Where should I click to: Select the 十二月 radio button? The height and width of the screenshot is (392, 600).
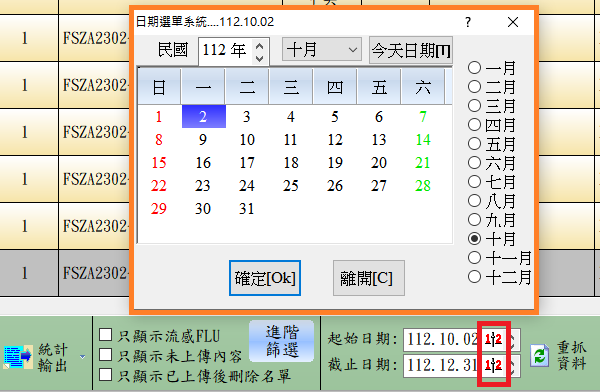474,276
